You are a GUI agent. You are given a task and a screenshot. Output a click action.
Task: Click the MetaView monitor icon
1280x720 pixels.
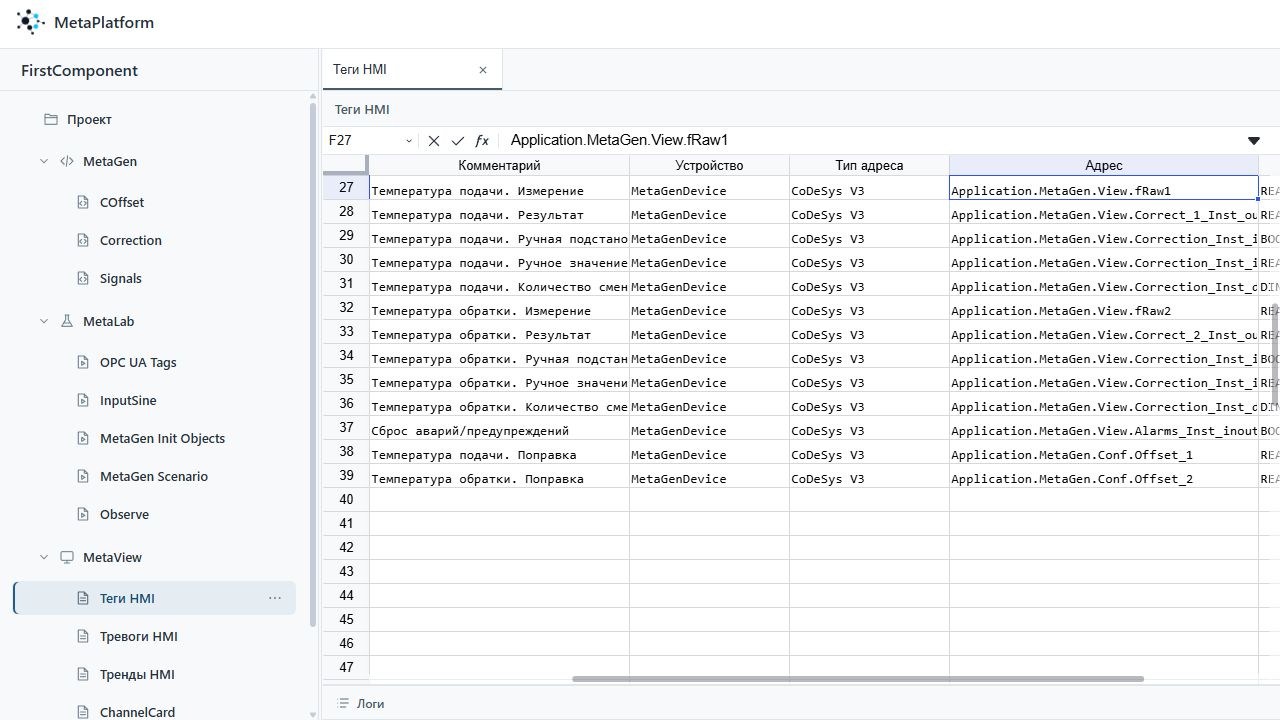point(67,557)
